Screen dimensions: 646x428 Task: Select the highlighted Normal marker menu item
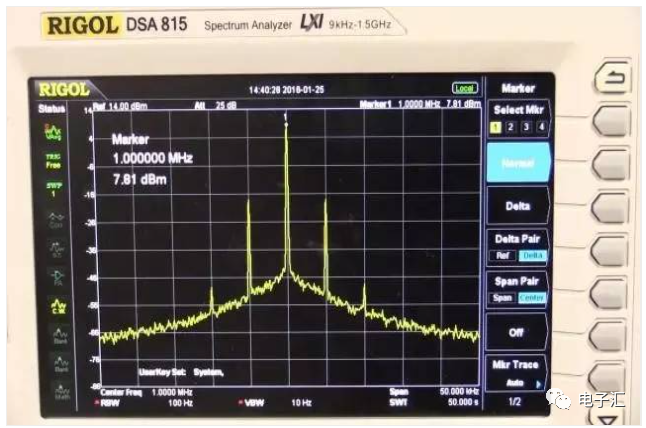point(518,163)
